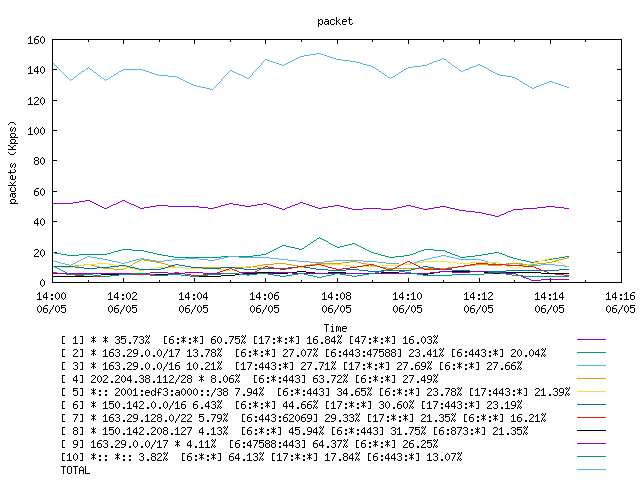Click the black line swatch for entry [8]

point(591,431)
